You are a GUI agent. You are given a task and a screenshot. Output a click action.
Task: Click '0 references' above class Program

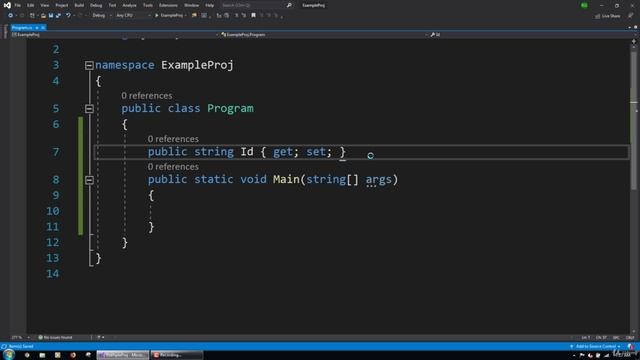point(147,96)
